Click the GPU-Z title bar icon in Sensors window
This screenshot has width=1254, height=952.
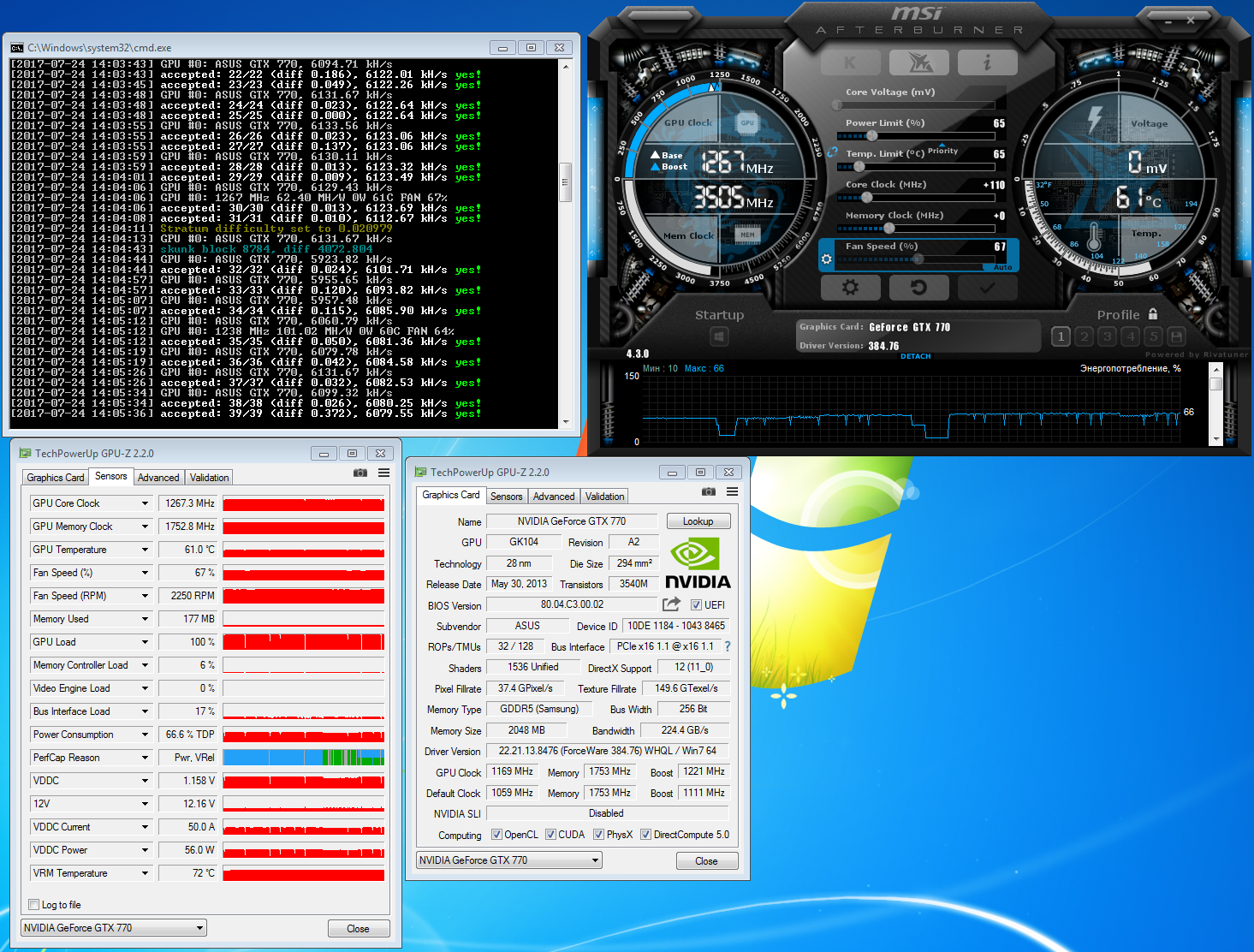[25, 454]
